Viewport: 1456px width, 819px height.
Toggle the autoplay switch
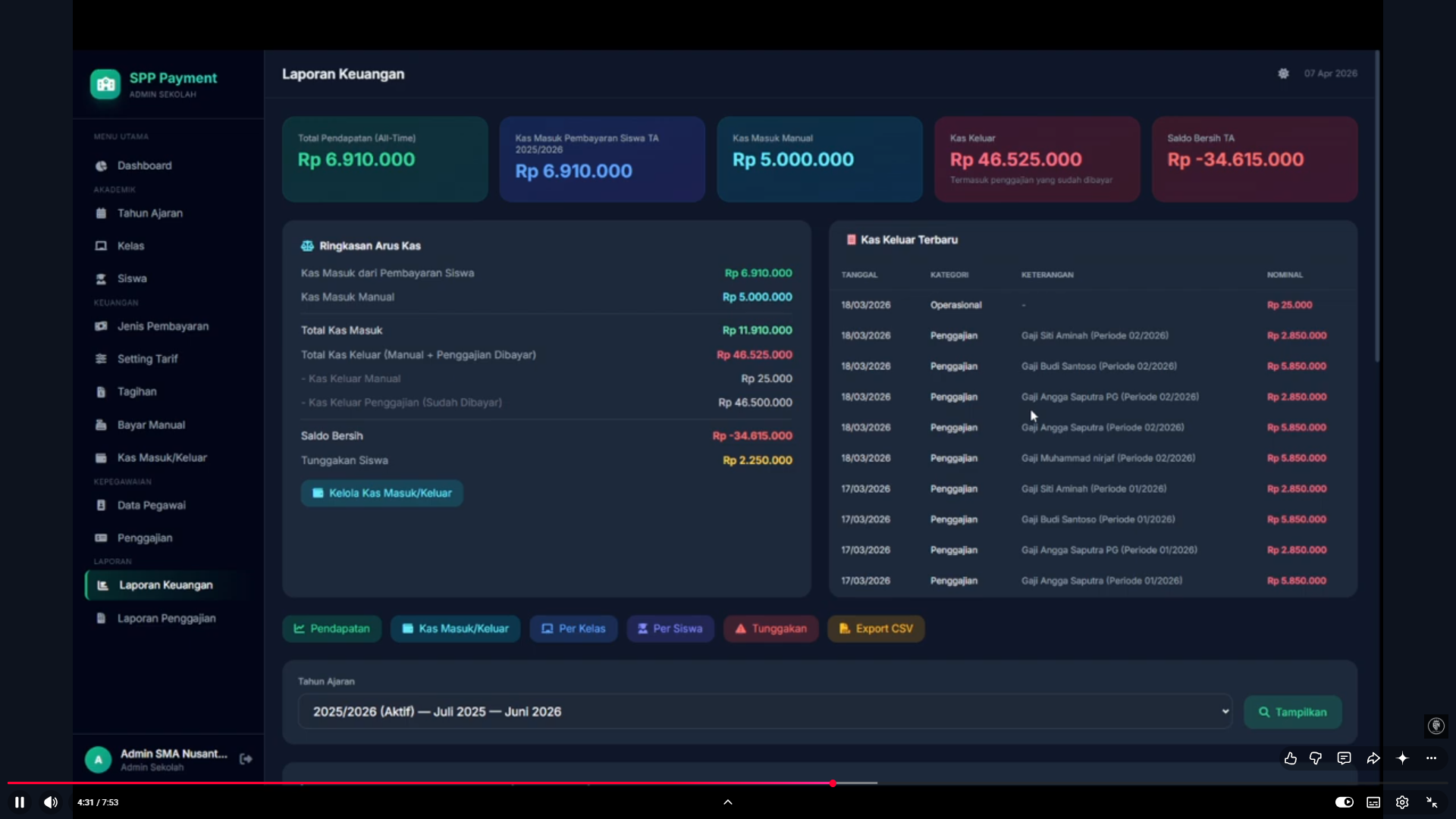1345,802
